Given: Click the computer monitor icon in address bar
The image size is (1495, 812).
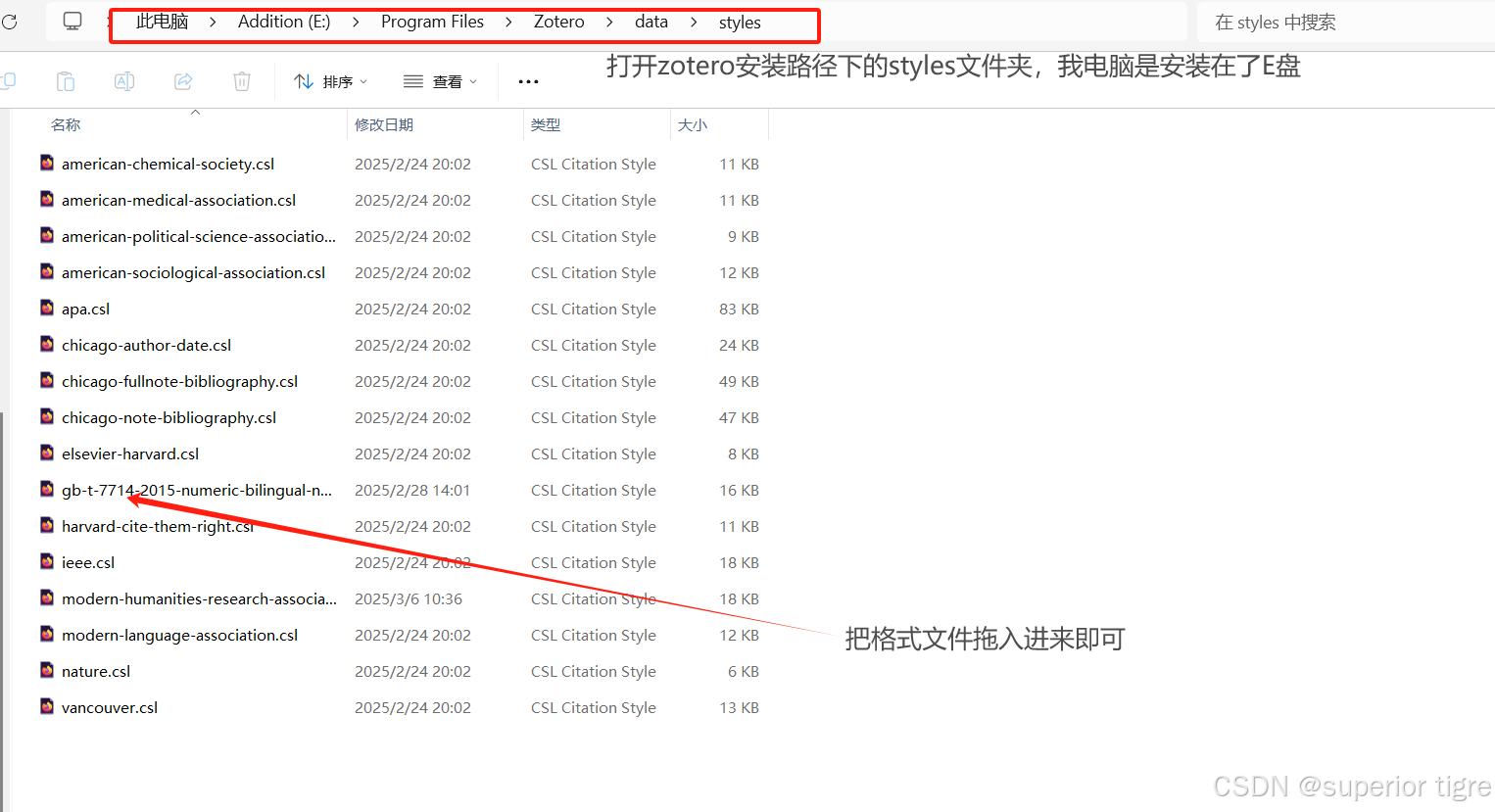Looking at the screenshot, I should point(72,22).
